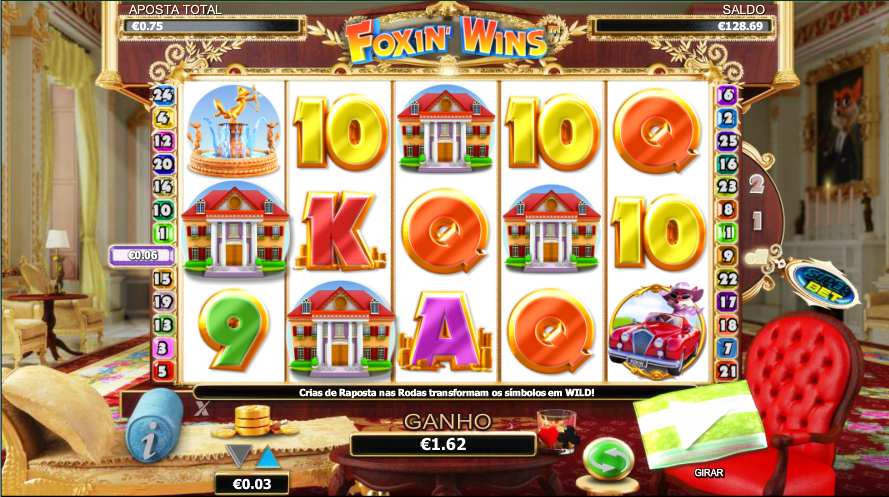Viewport: 889px width, 497px height.
Task: Select payline number 24 marker
Action: 163,95
